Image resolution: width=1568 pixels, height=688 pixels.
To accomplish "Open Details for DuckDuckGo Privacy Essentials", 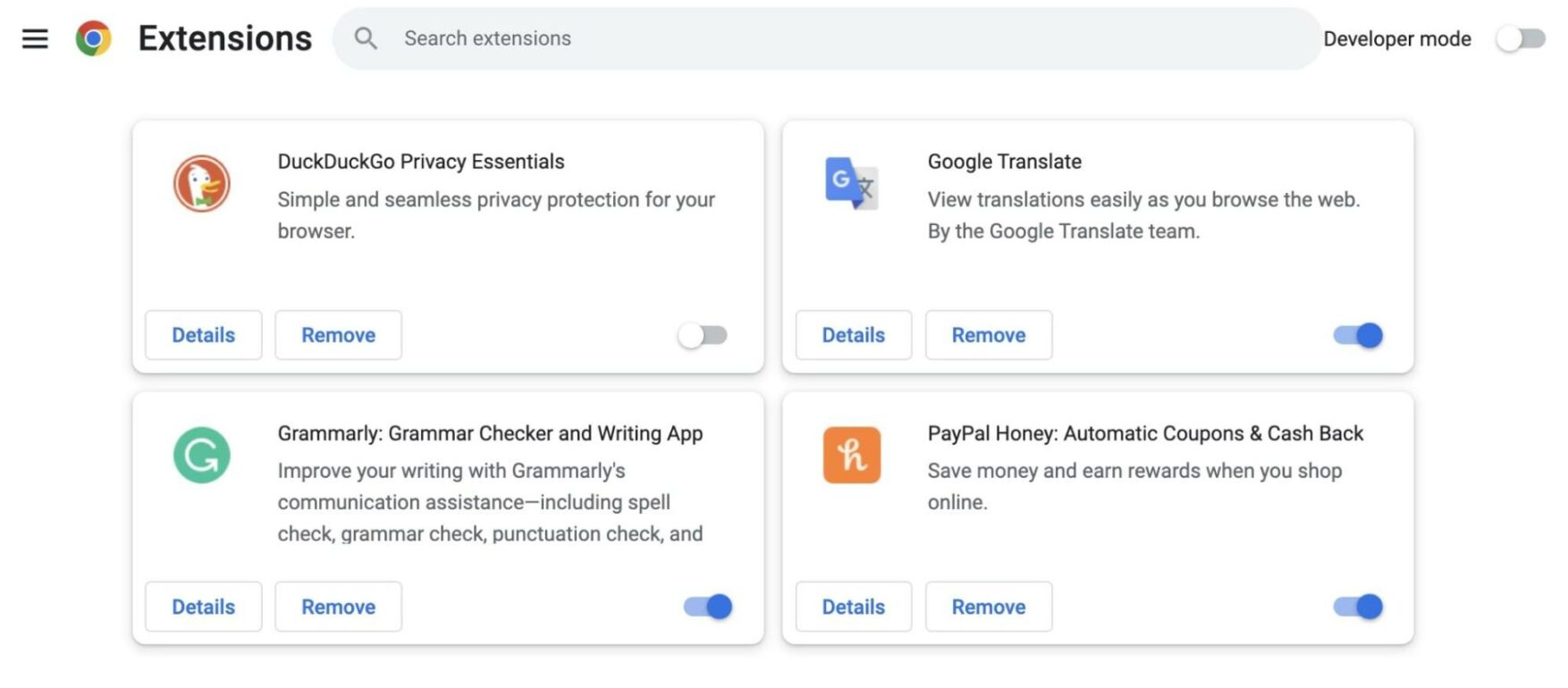I will pyautogui.click(x=203, y=334).
